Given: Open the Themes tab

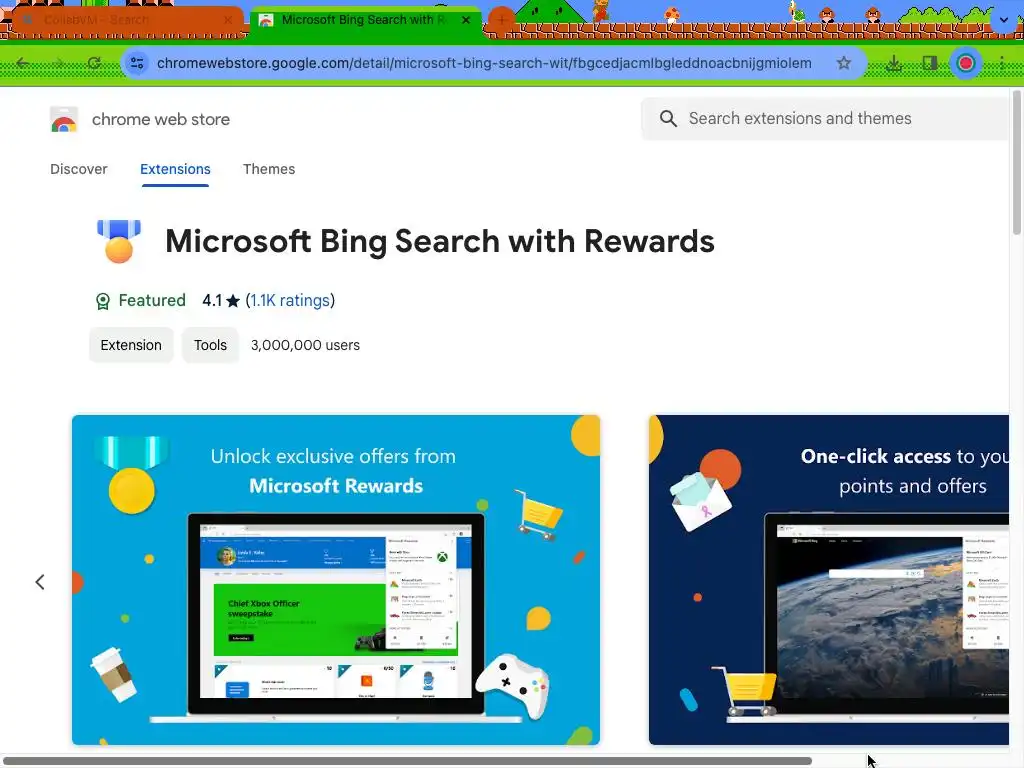Looking at the screenshot, I should (269, 169).
